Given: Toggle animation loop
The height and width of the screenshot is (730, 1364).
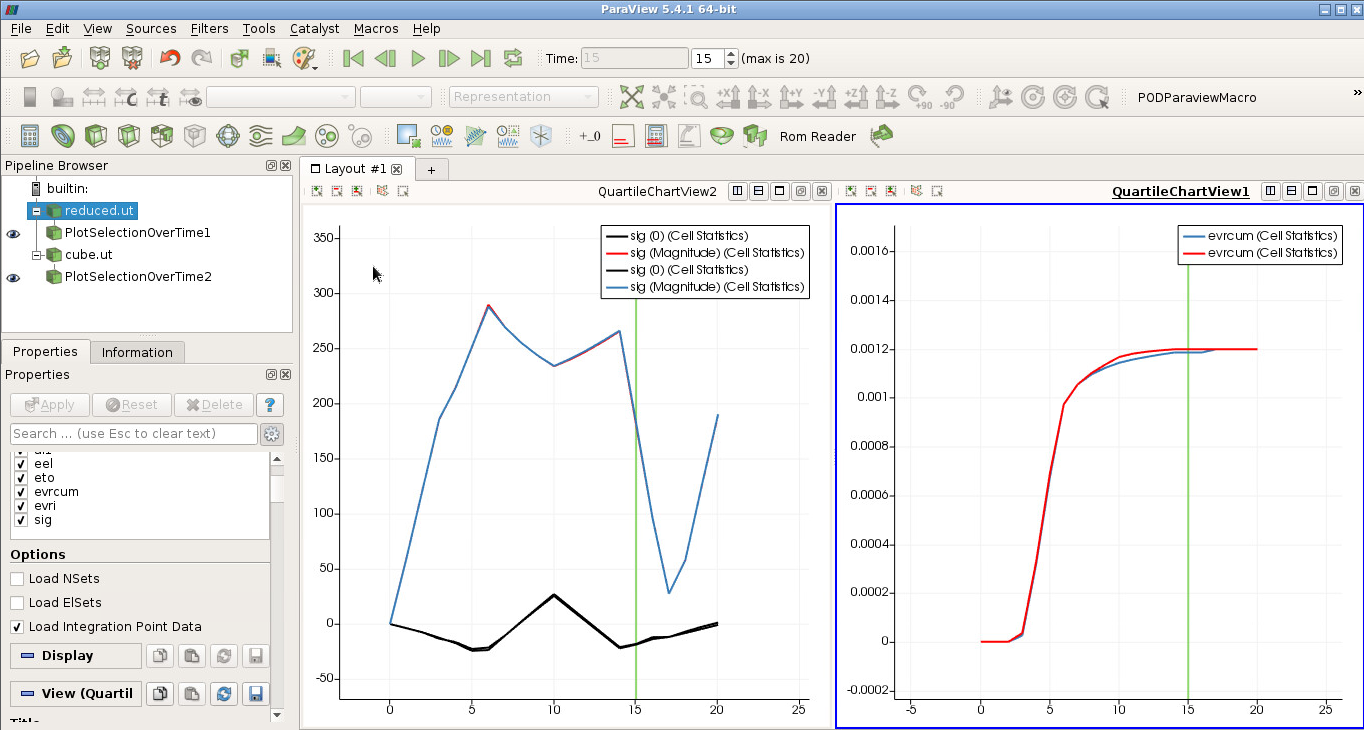Looking at the screenshot, I should pos(513,58).
